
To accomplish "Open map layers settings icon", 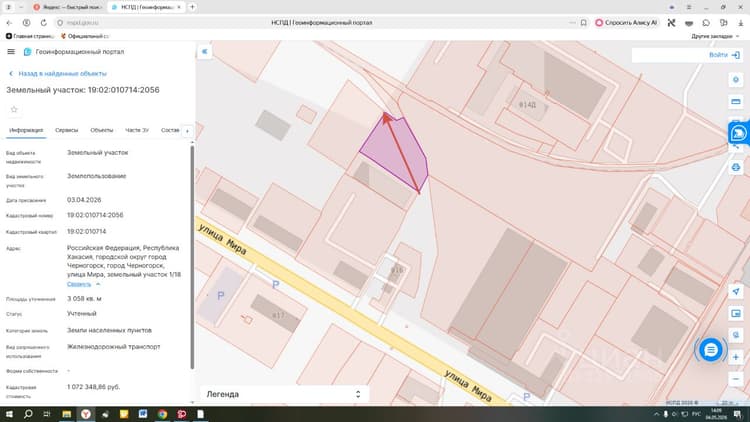I will pos(736,80).
